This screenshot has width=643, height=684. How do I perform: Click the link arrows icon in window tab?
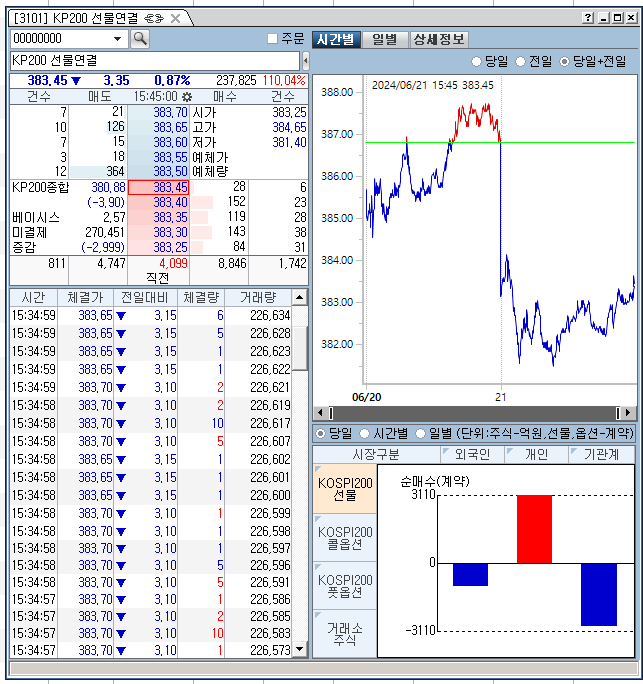[154, 18]
